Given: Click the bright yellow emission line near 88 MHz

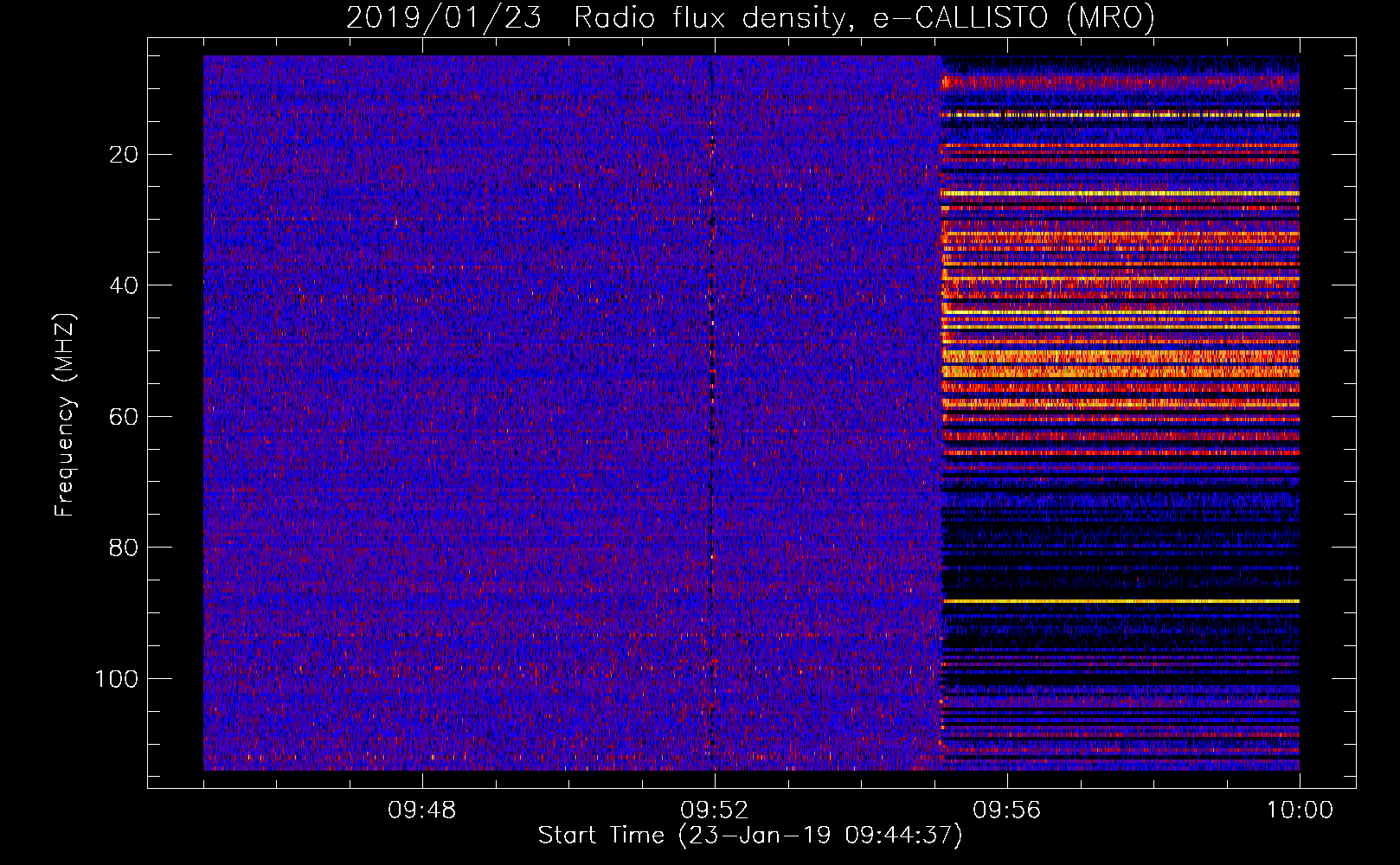Looking at the screenshot, I should (1121, 600).
